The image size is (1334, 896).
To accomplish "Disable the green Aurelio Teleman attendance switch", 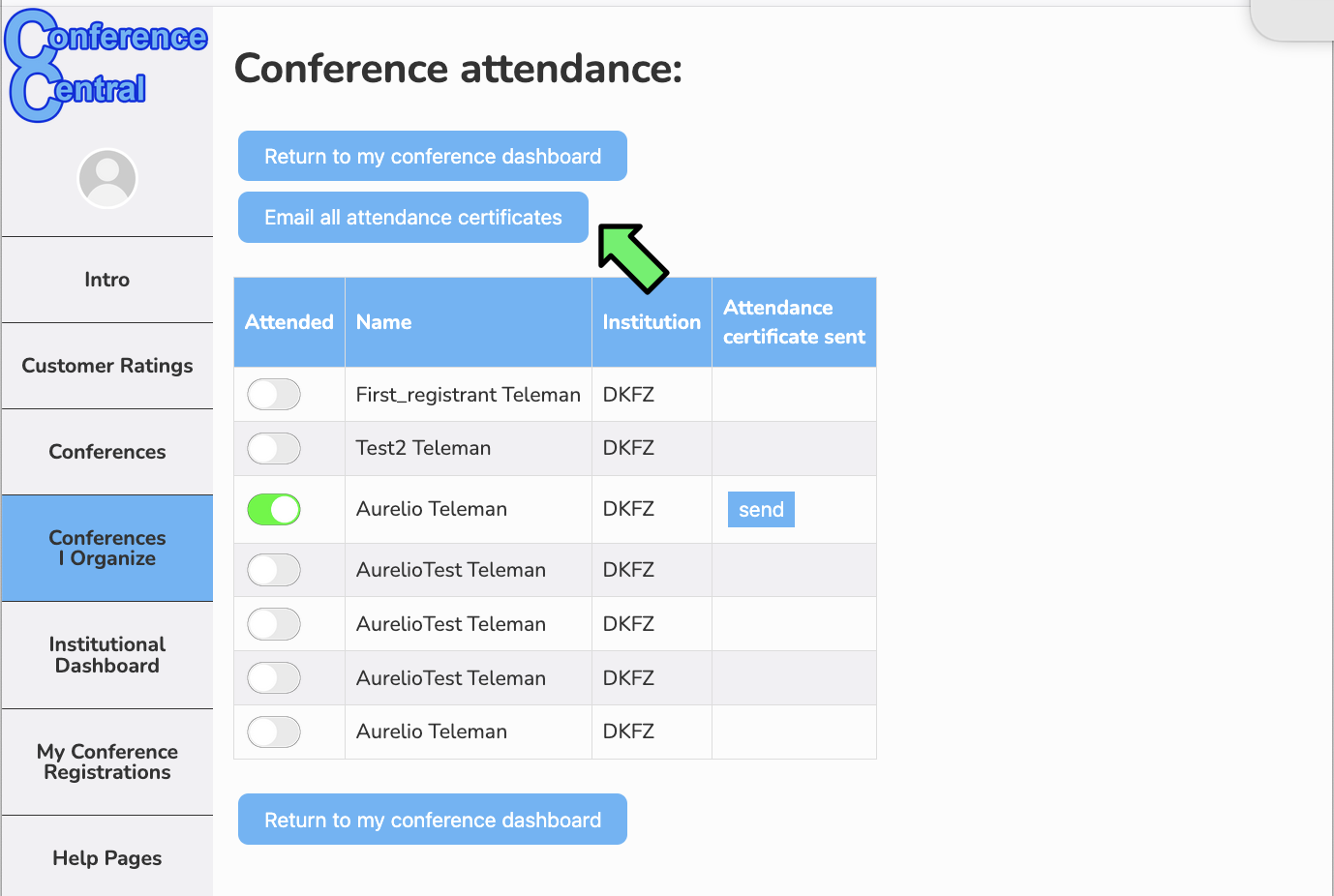I will point(274,510).
